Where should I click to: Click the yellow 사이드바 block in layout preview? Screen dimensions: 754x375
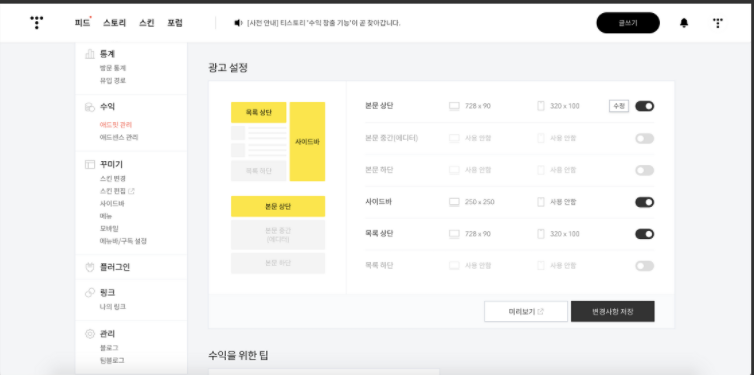pyautogui.click(x=307, y=141)
